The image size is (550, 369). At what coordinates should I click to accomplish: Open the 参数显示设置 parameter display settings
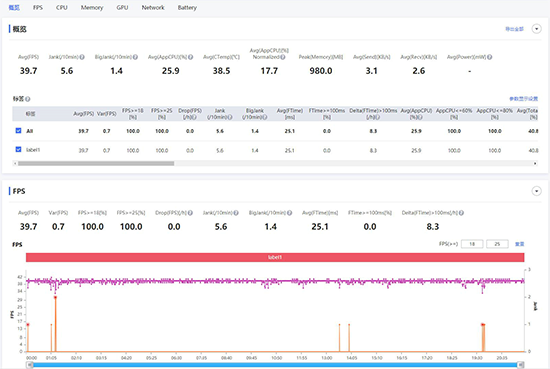coord(524,99)
